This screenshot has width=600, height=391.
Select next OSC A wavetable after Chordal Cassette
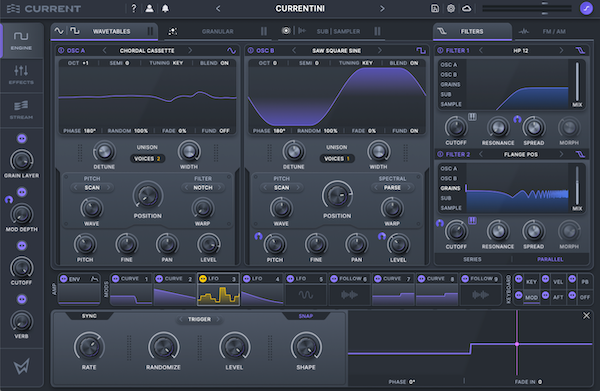pyautogui.click(x=190, y=51)
